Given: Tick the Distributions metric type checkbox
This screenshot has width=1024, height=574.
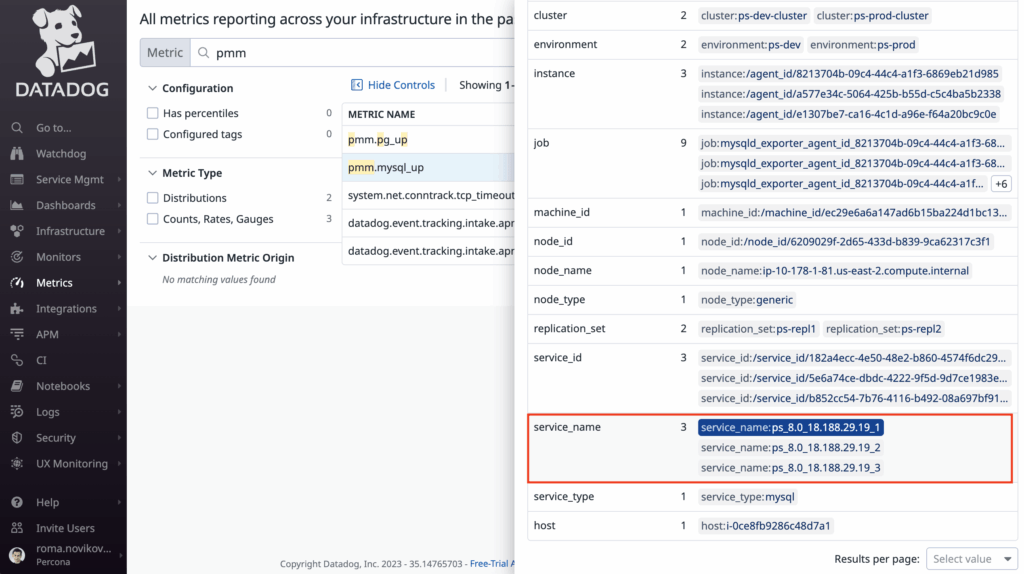Looking at the screenshot, I should point(153,198).
